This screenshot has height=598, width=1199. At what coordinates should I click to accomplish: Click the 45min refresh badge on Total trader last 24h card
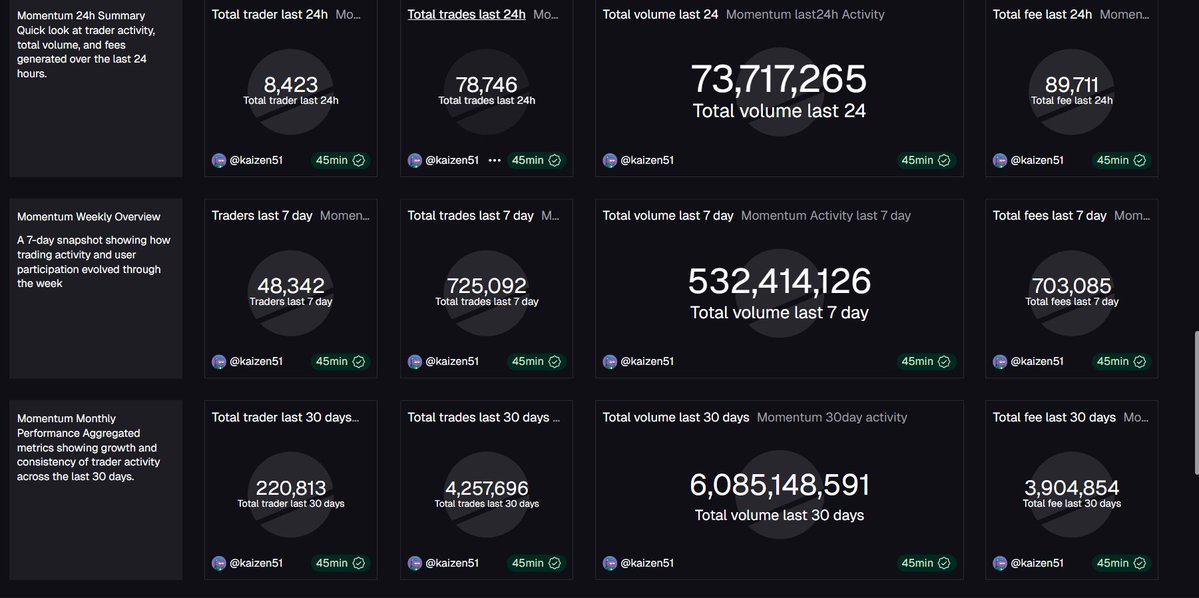[x=340, y=161]
